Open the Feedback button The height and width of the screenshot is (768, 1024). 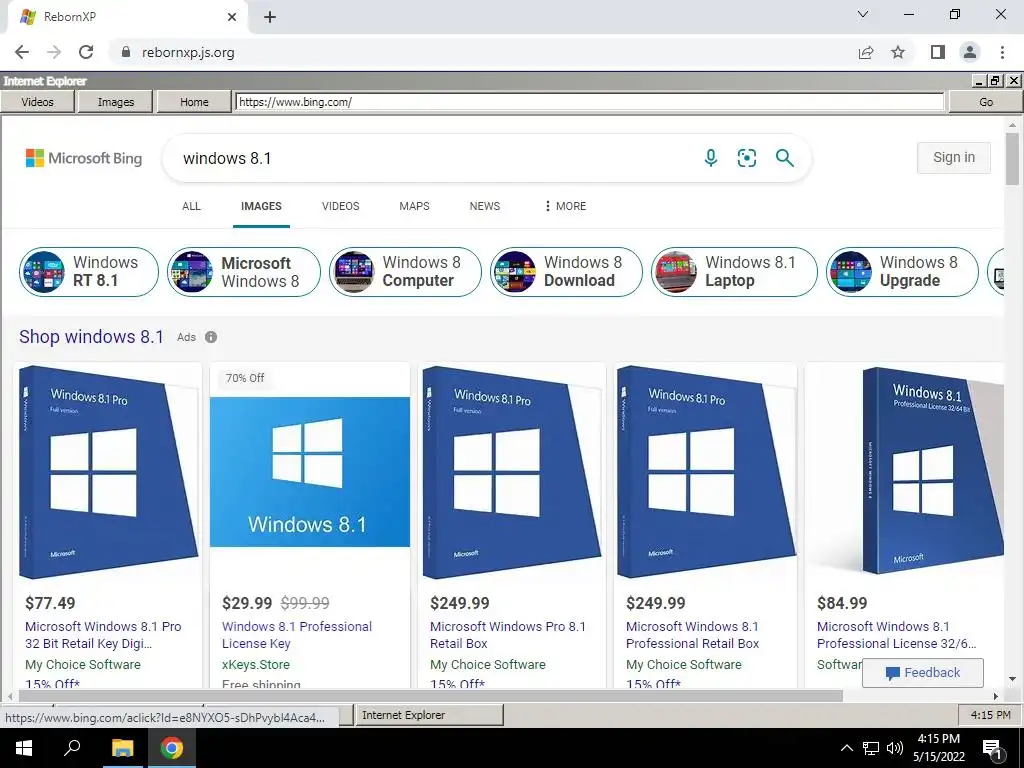922,673
